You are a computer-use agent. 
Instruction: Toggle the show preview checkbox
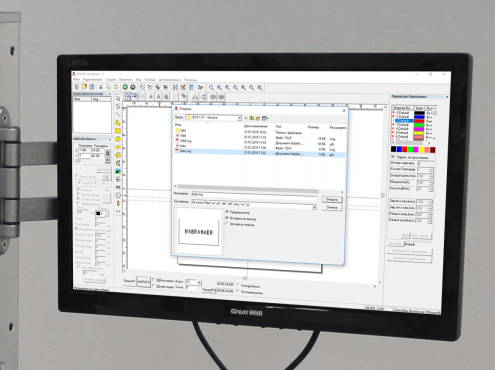[227, 212]
